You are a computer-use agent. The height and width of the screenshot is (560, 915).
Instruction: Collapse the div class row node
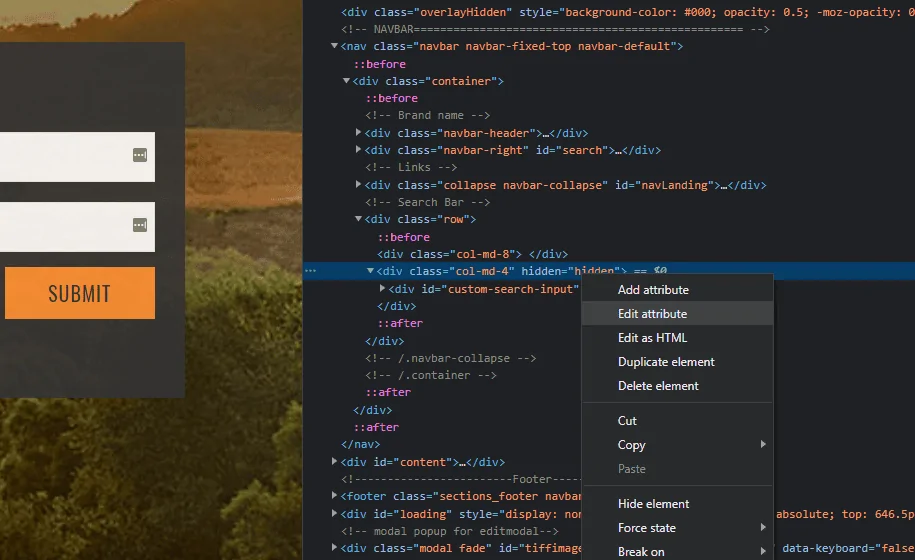[x=358, y=219]
